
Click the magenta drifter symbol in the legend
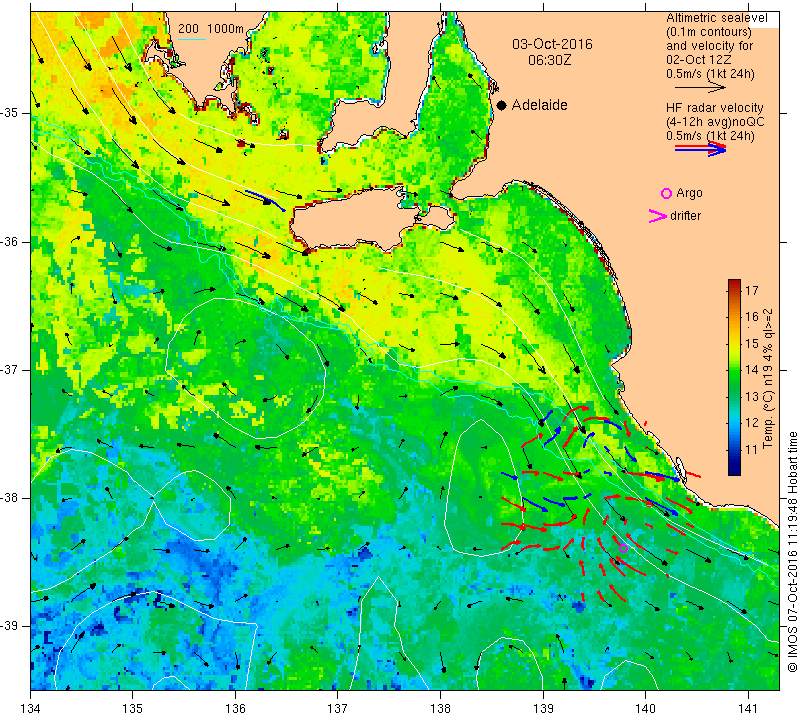(658, 216)
